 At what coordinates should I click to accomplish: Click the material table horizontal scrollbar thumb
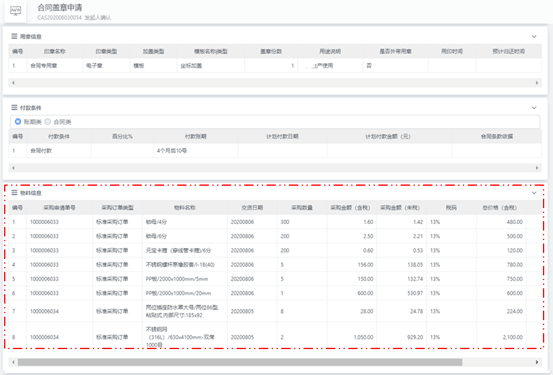pos(240,362)
